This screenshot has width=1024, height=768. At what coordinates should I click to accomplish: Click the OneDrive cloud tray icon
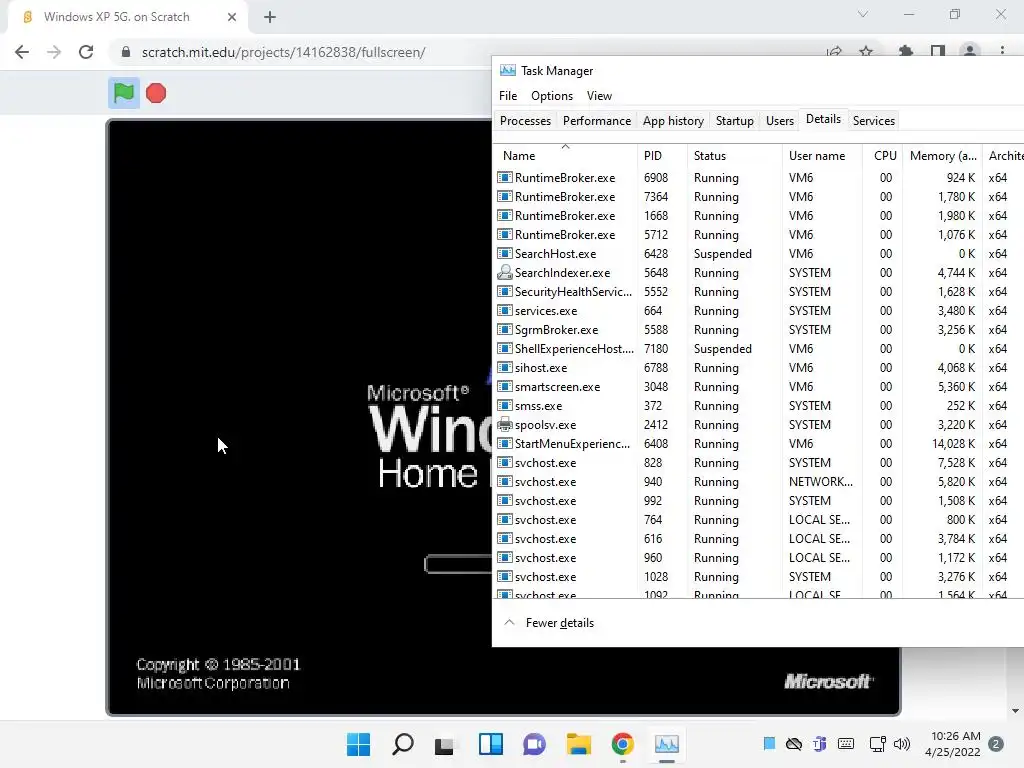pos(793,744)
